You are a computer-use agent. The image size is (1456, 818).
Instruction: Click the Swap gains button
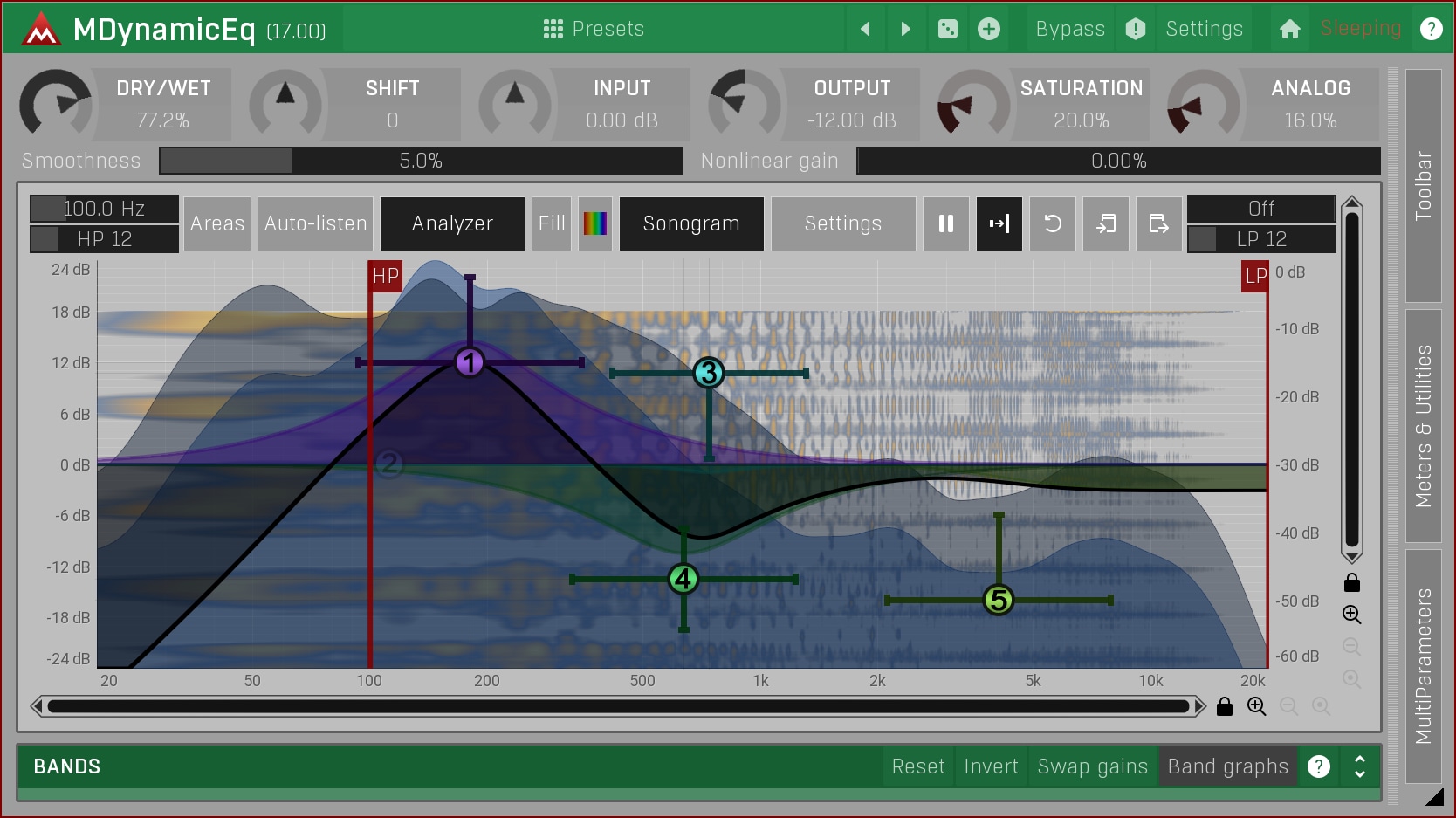(x=1092, y=766)
